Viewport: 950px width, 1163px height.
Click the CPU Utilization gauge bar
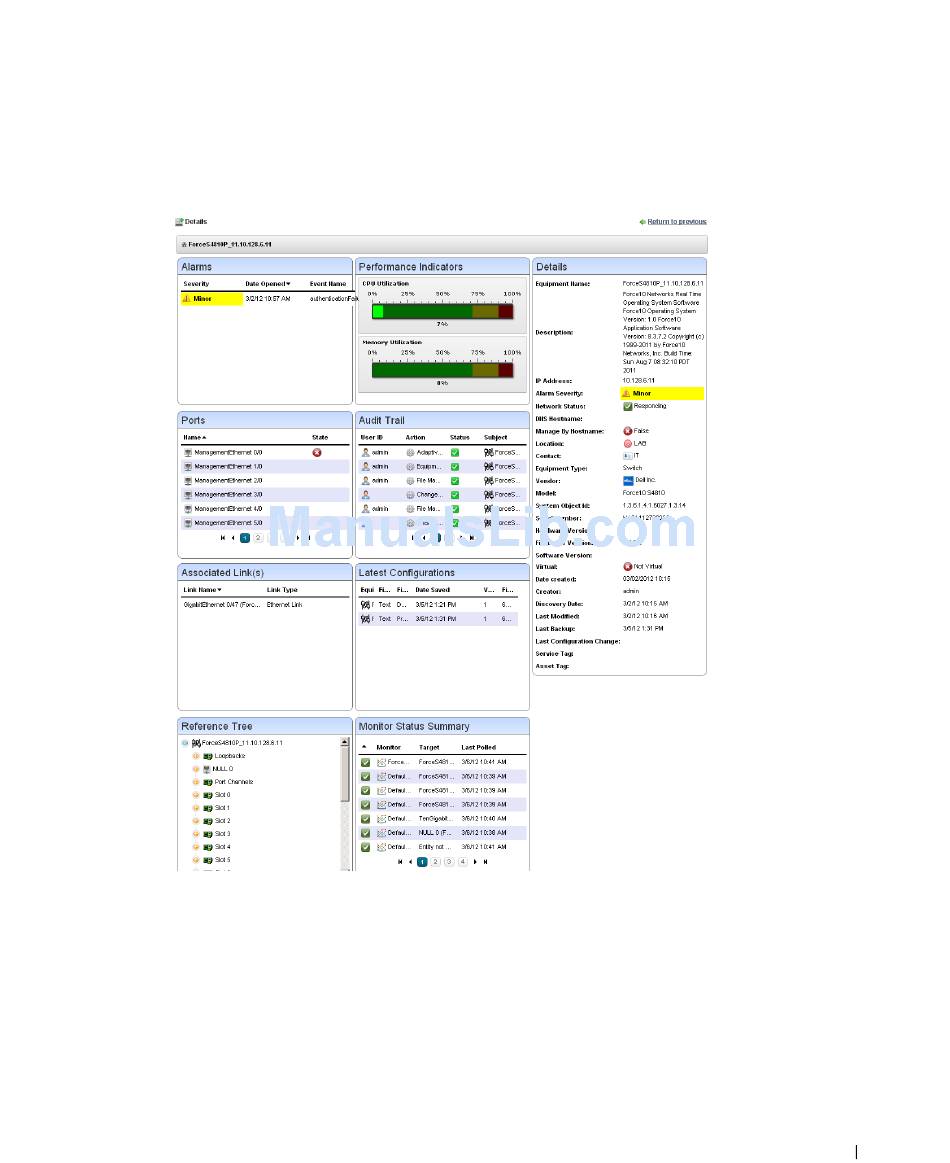click(x=442, y=312)
